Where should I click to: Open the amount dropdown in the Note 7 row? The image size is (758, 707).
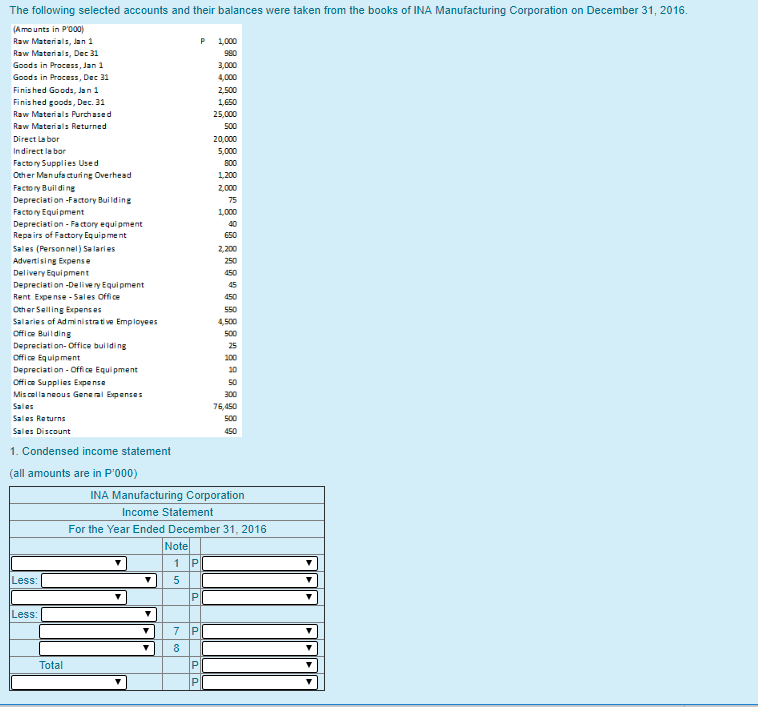[x=260, y=631]
